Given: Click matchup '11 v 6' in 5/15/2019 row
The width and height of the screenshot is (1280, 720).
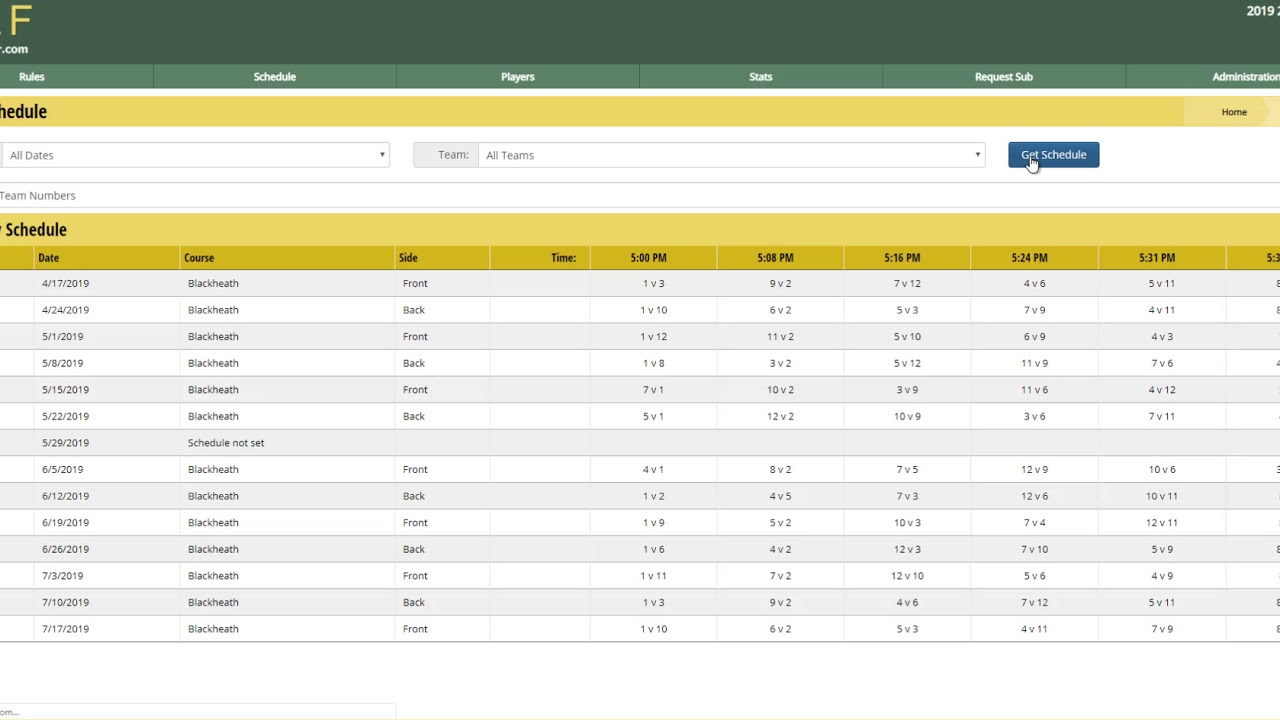Looking at the screenshot, I should (1034, 389).
